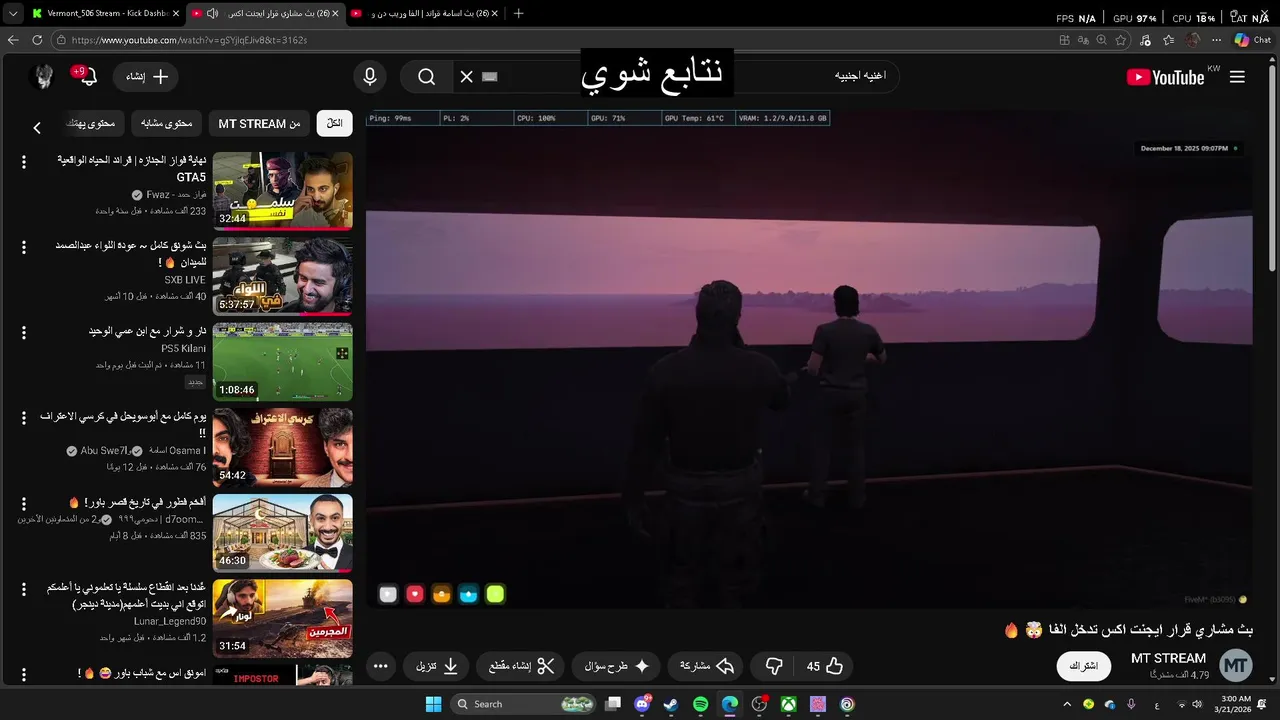This screenshot has width=1280, height=720.
Task: Open the 46:30 iftar video thumbnail
Action: 282,532
